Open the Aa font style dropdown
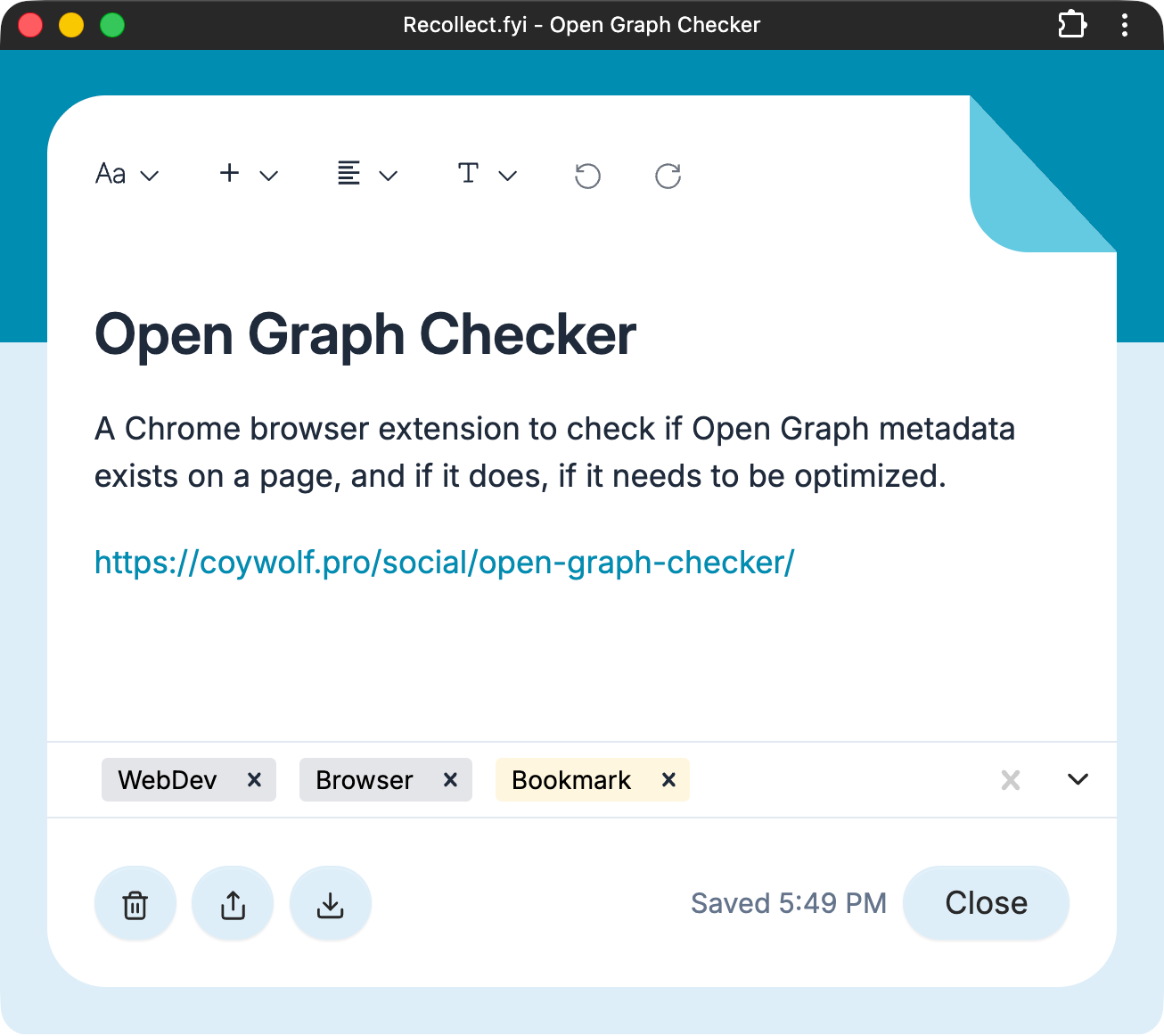 coord(127,174)
